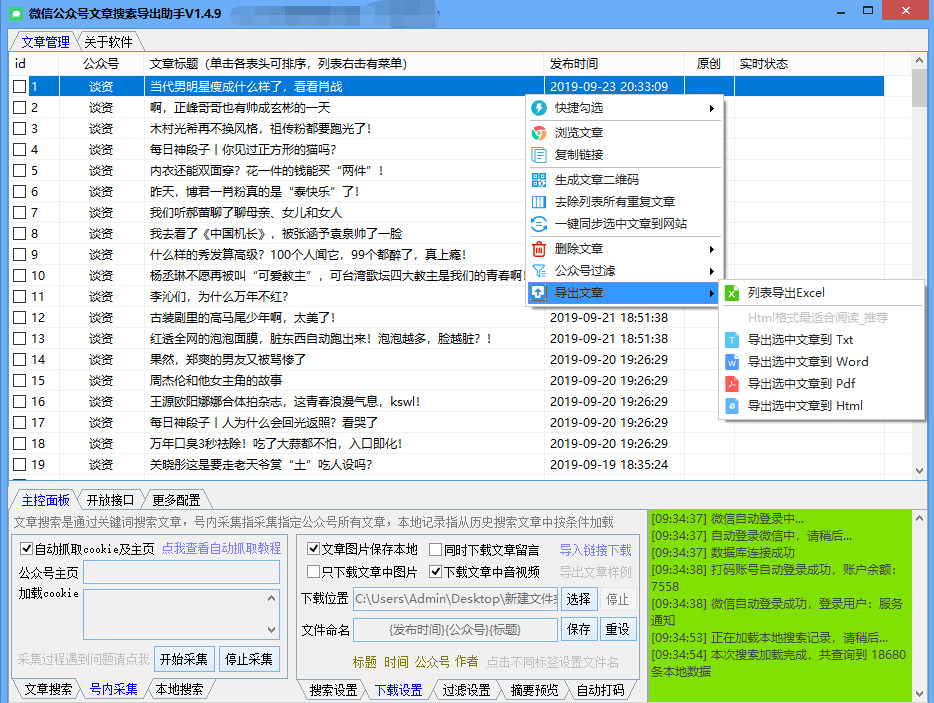The width and height of the screenshot is (934, 703).
Task: Click the log panel scroll-up arrow
Action: tap(919, 518)
